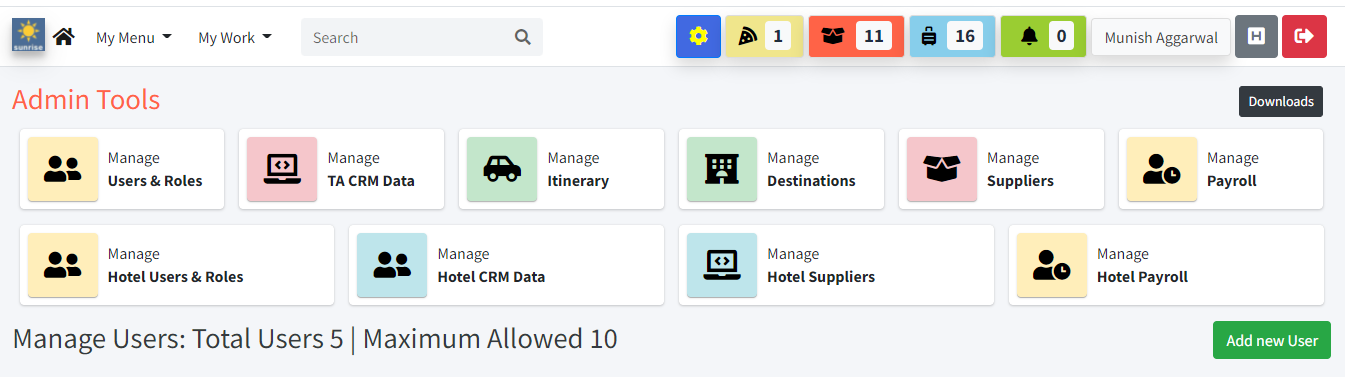Open the box counter showing 11

pyautogui.click(x=856, y=37)
